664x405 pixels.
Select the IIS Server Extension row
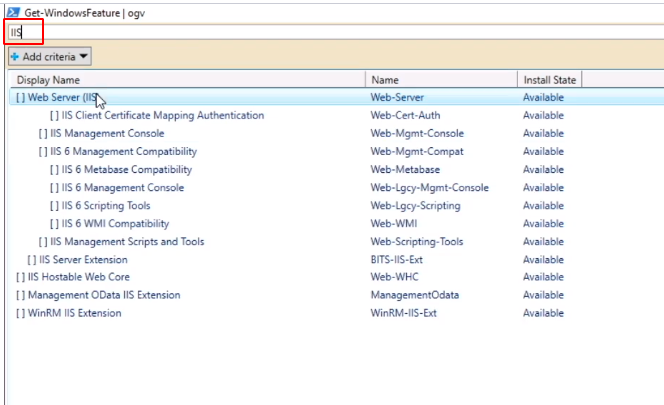click(x=336, y=260)
